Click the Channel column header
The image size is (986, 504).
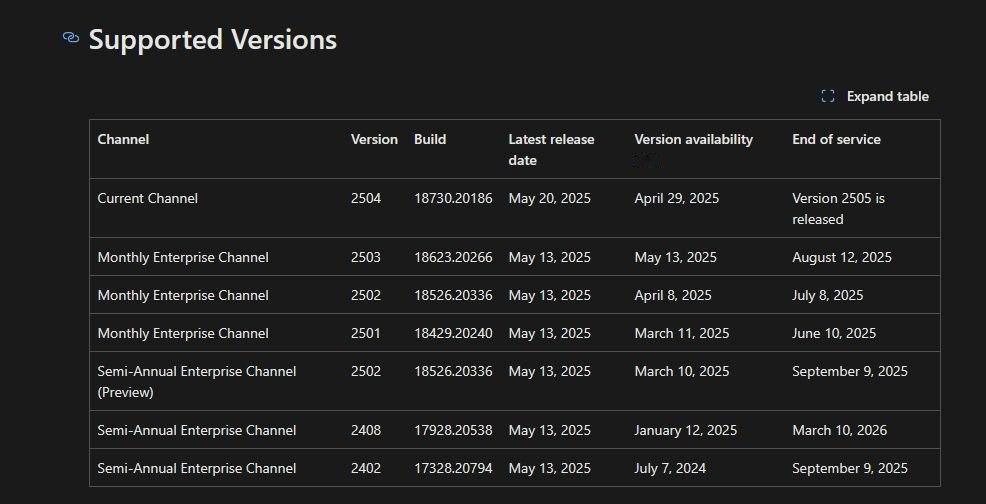coord(123,139)
